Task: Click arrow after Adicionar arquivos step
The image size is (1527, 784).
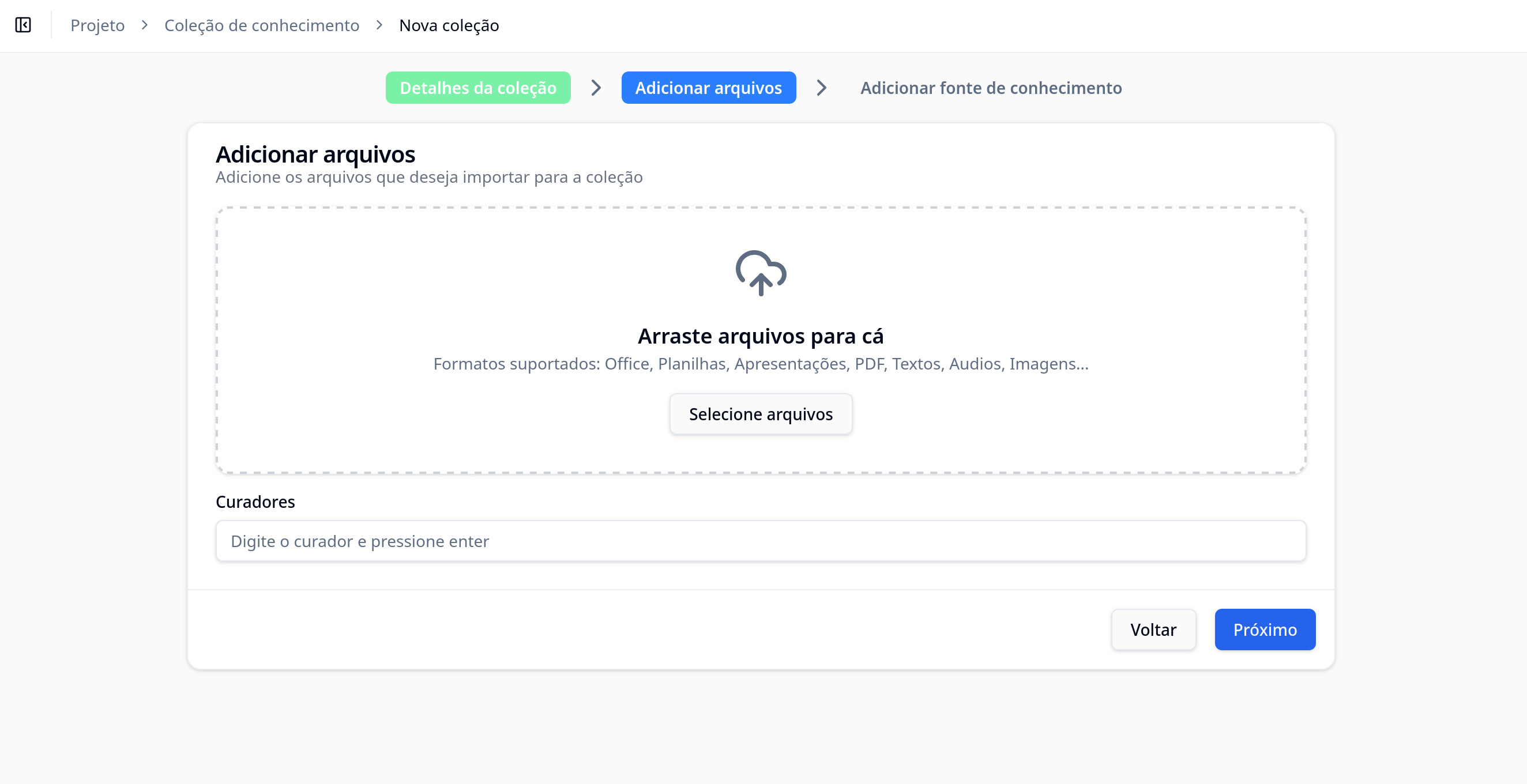Action: point(821,88)
